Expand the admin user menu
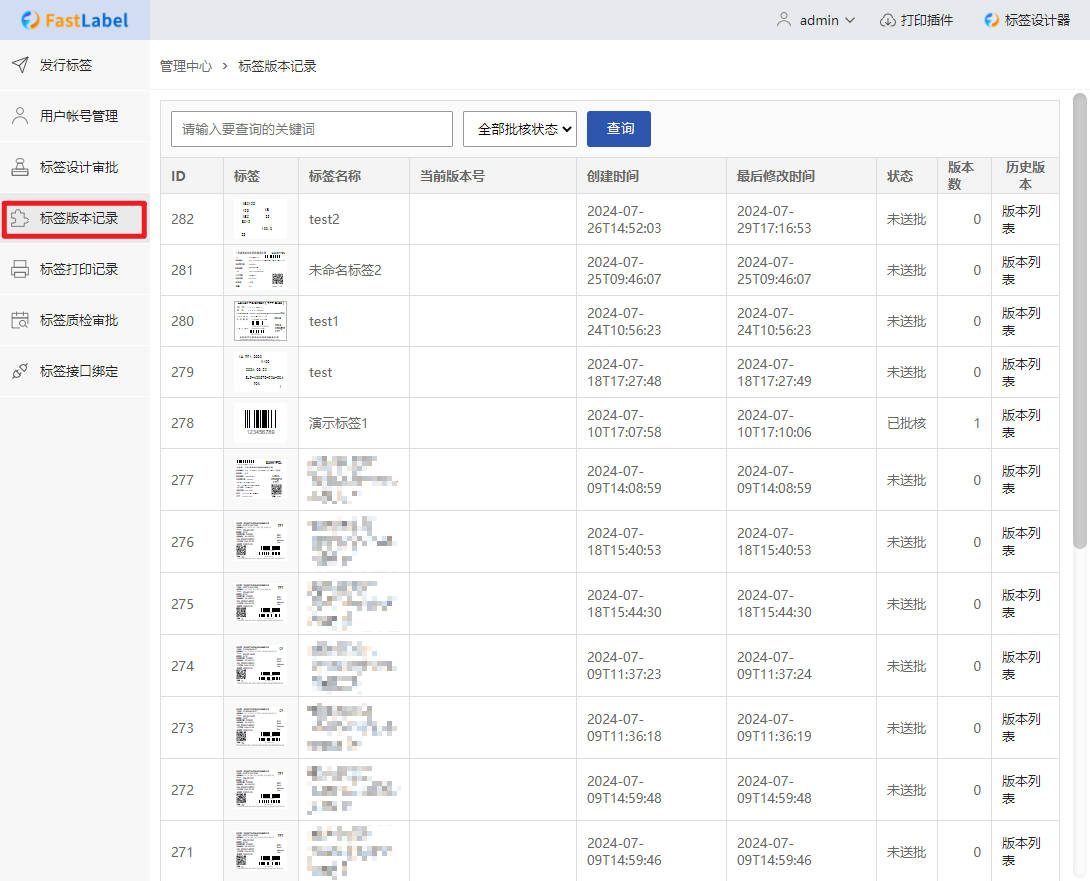Viewport: 1090px width, 881px height. [x=816, y=20]
